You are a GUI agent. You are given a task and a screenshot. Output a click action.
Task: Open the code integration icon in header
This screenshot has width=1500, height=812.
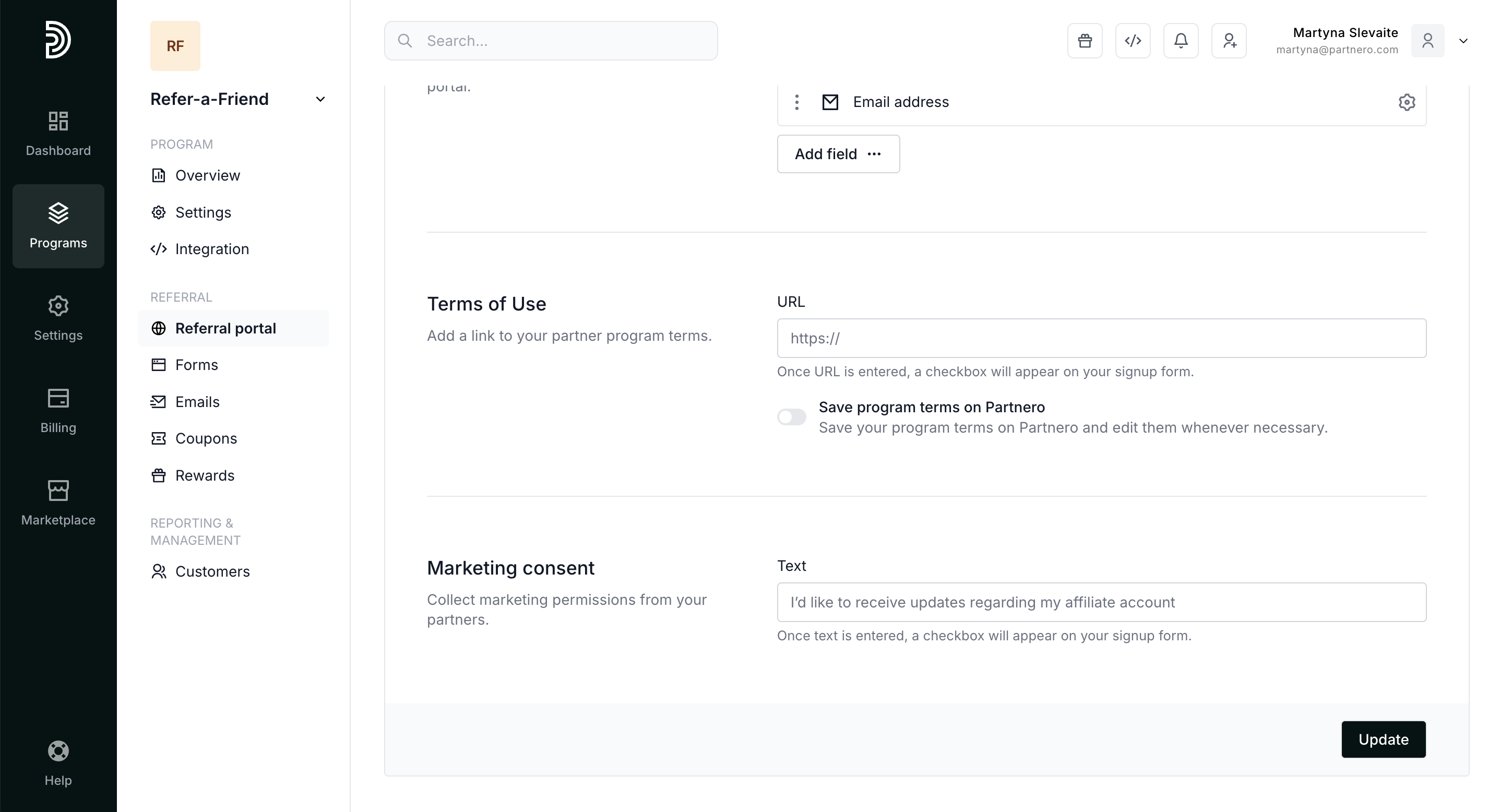click(1133, 41)
